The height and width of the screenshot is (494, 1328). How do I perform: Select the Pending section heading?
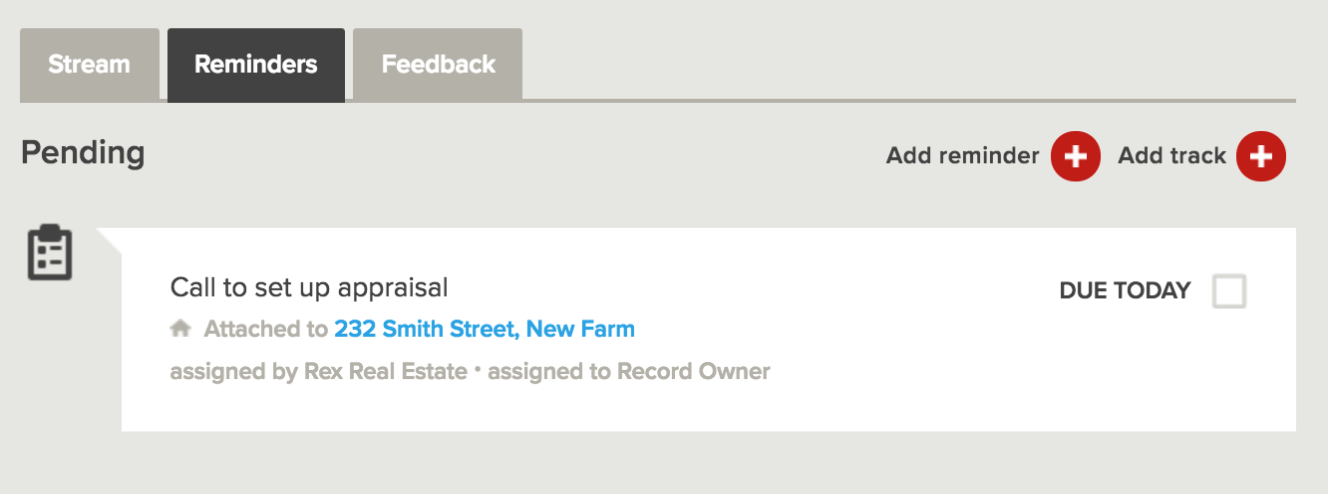point(83,153)
